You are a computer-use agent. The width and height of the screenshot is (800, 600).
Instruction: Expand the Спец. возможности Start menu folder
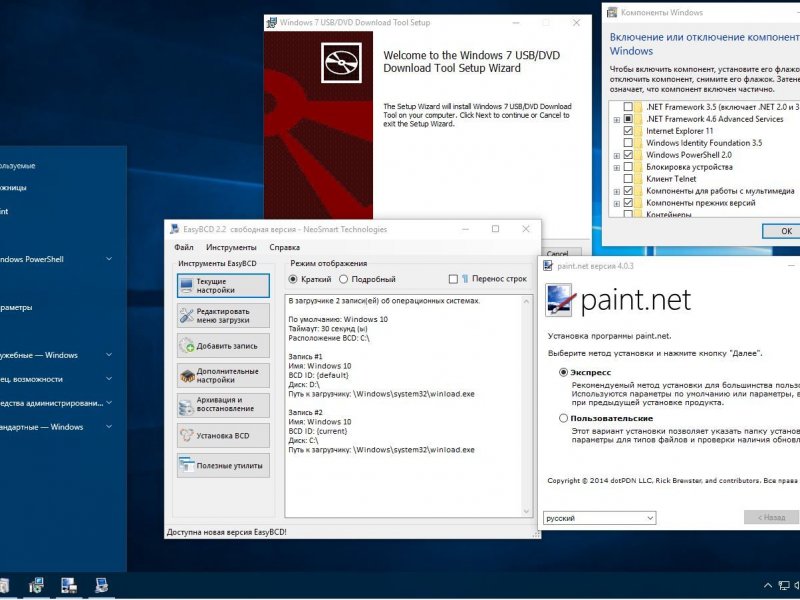pyautogui.click(x=109, y=379)
